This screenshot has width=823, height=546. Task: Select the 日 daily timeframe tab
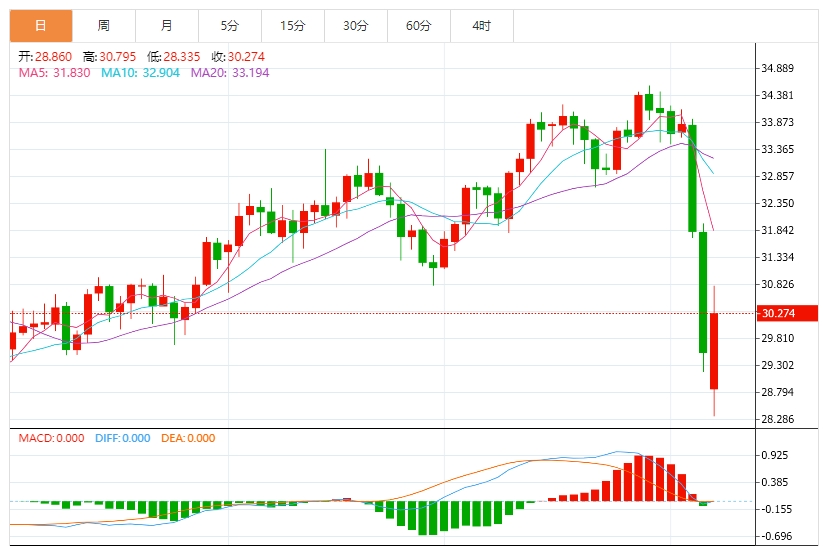coord(41,26)
